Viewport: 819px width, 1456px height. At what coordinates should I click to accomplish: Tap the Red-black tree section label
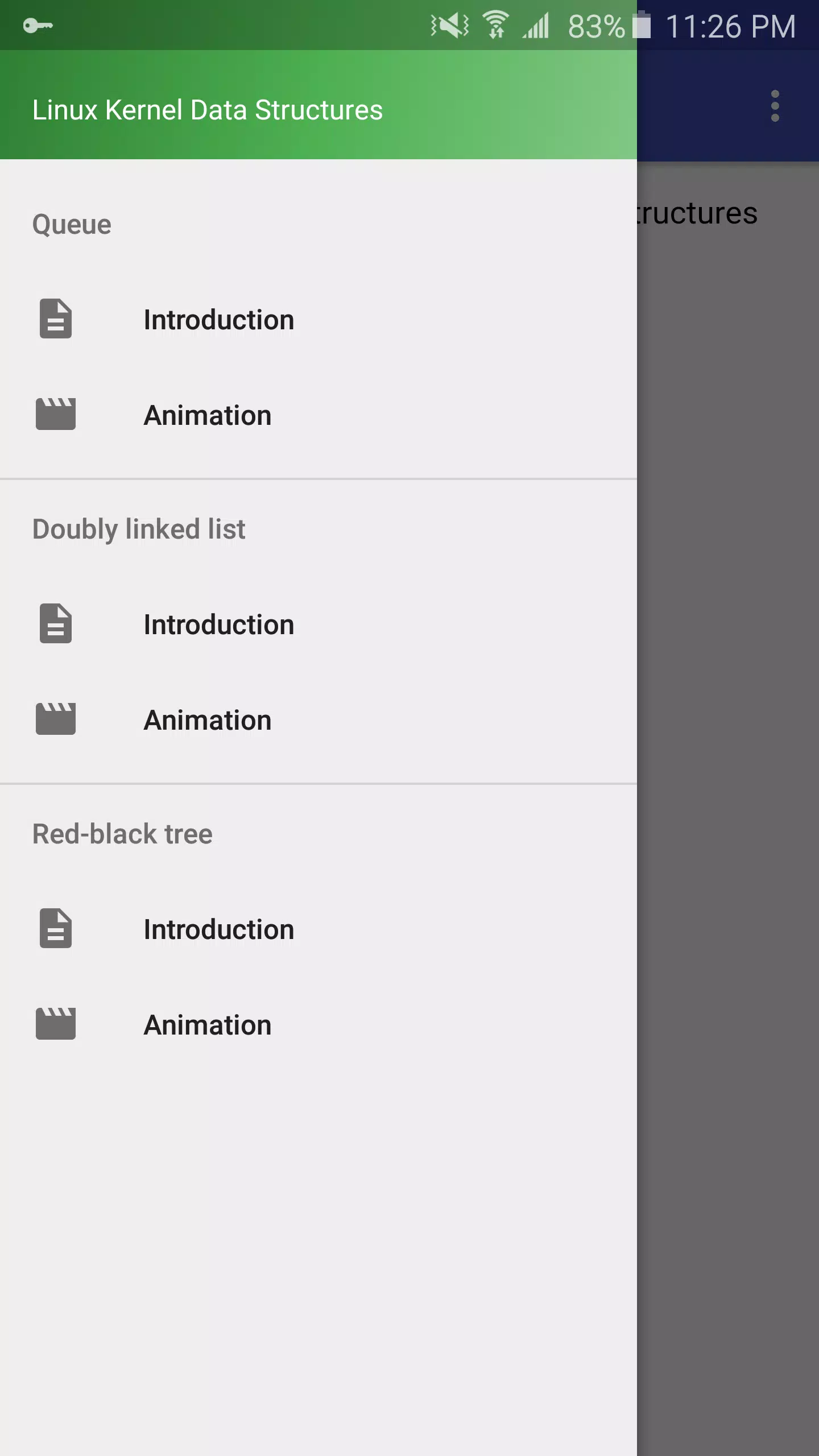[x=122, y=834]
